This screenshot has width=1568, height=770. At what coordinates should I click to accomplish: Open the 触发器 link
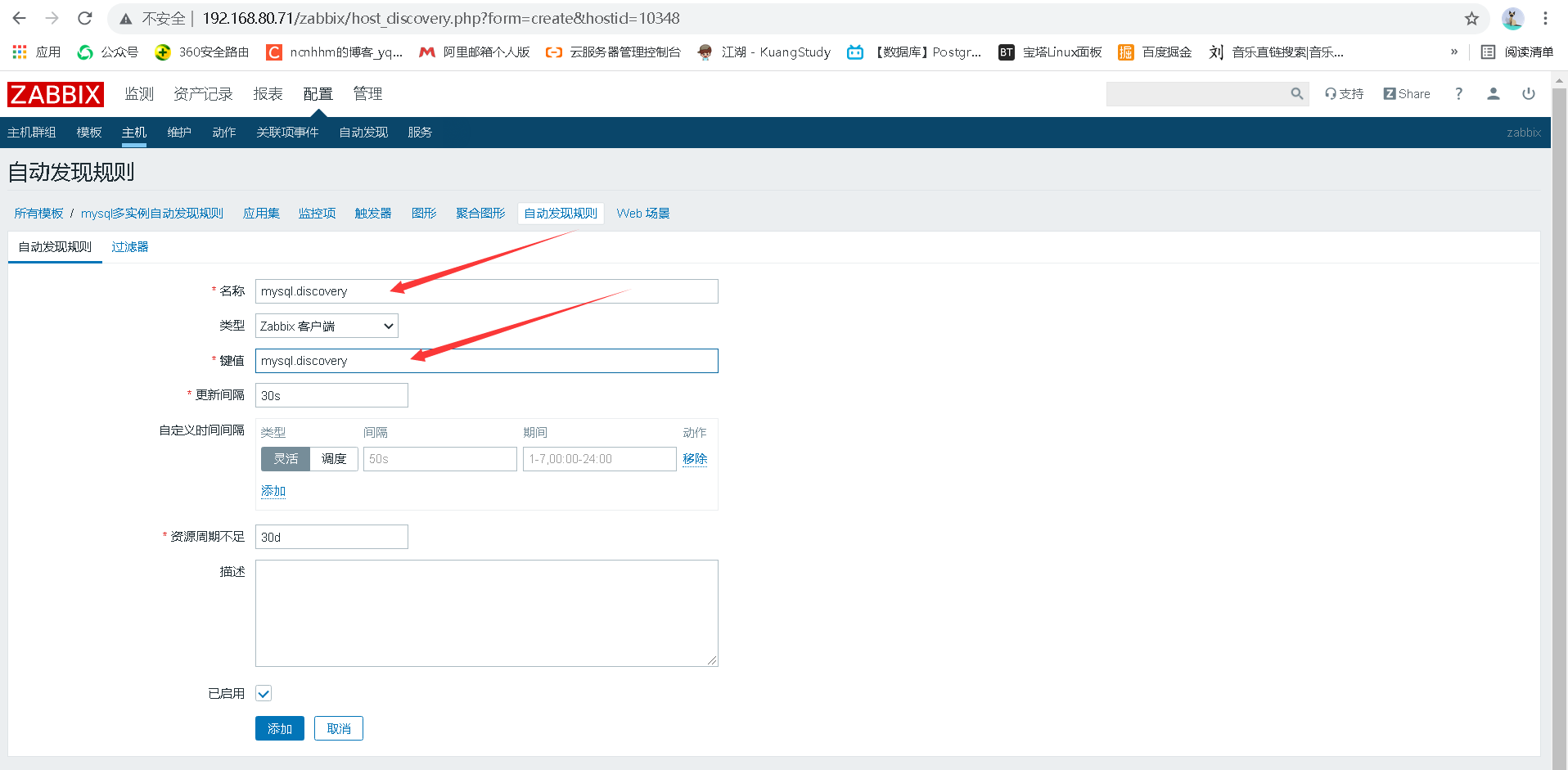373,214
